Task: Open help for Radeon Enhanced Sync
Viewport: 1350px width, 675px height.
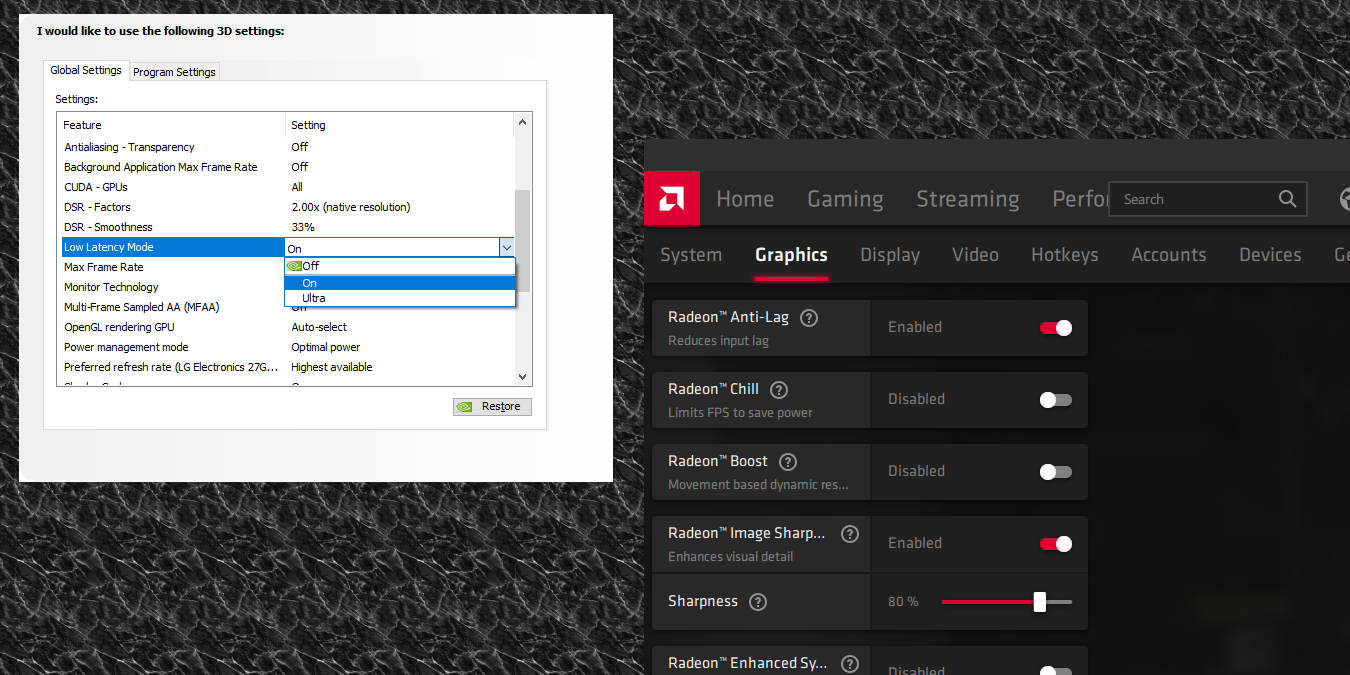Action: pos(849,663)
